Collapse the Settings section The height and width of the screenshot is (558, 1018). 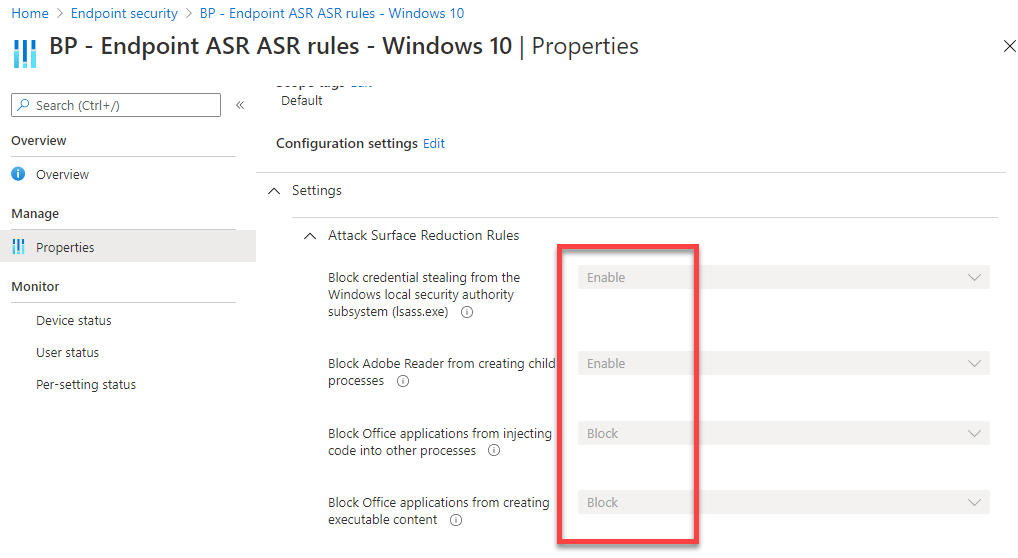pos(275,190)
